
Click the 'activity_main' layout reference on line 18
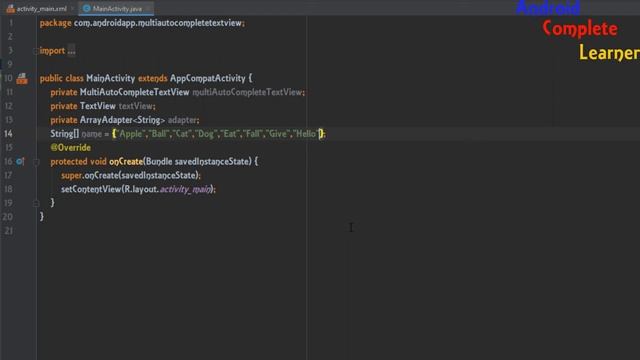(185, 189)
